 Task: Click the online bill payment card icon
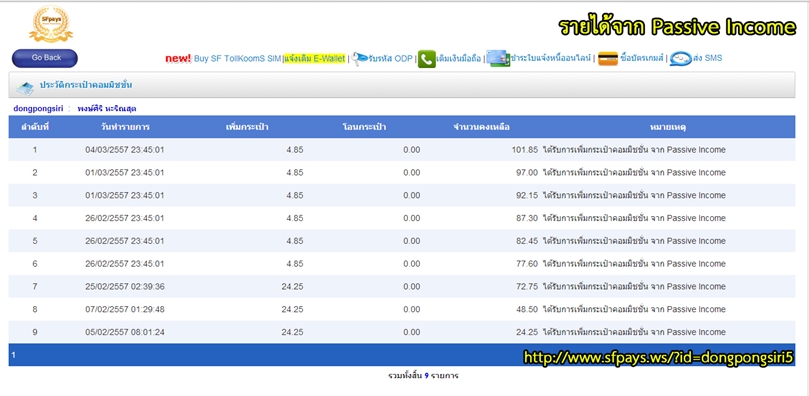[x=498, y=58]
